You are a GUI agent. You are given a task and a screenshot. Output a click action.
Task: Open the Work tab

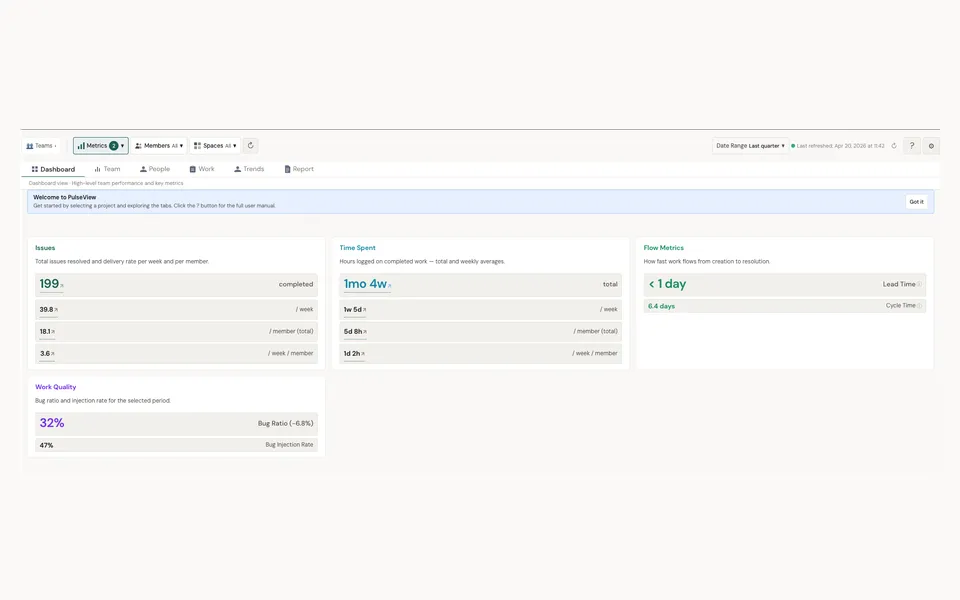202,169
